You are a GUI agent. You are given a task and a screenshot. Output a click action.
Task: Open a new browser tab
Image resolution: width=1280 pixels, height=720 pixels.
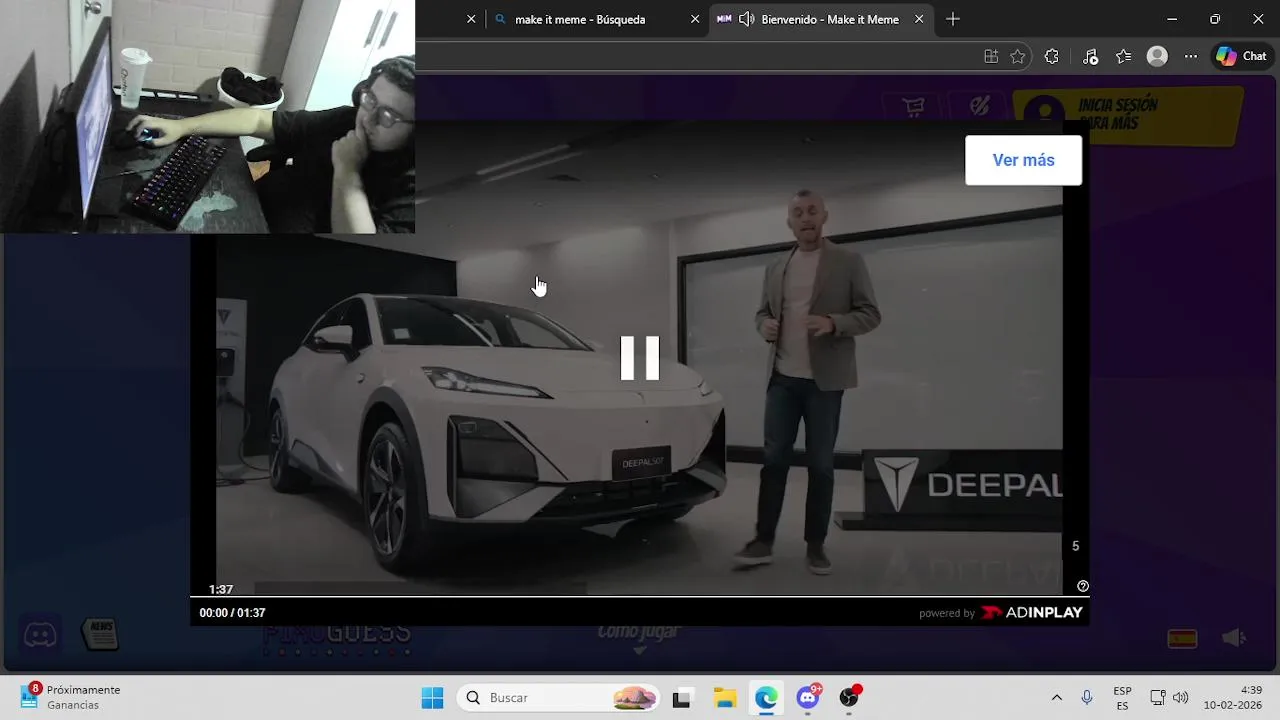coord(953,19)
